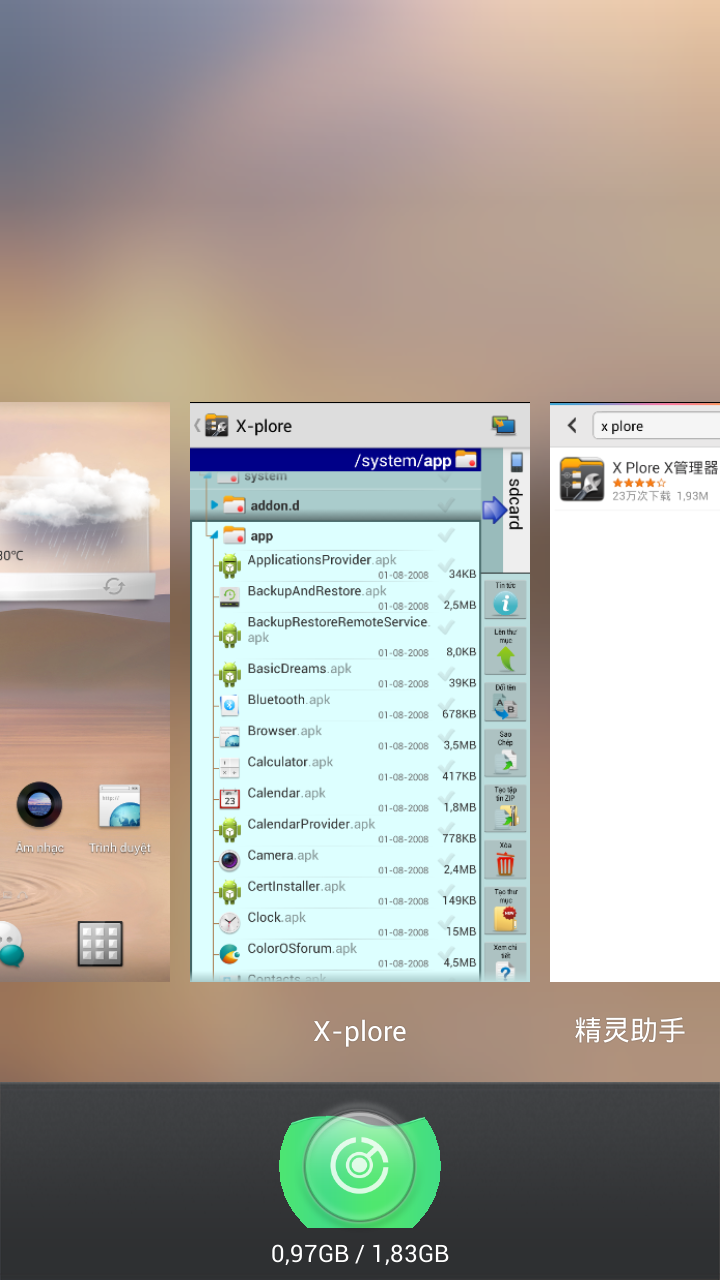Click the ColorOSforum.apk icon

point(230,954)
